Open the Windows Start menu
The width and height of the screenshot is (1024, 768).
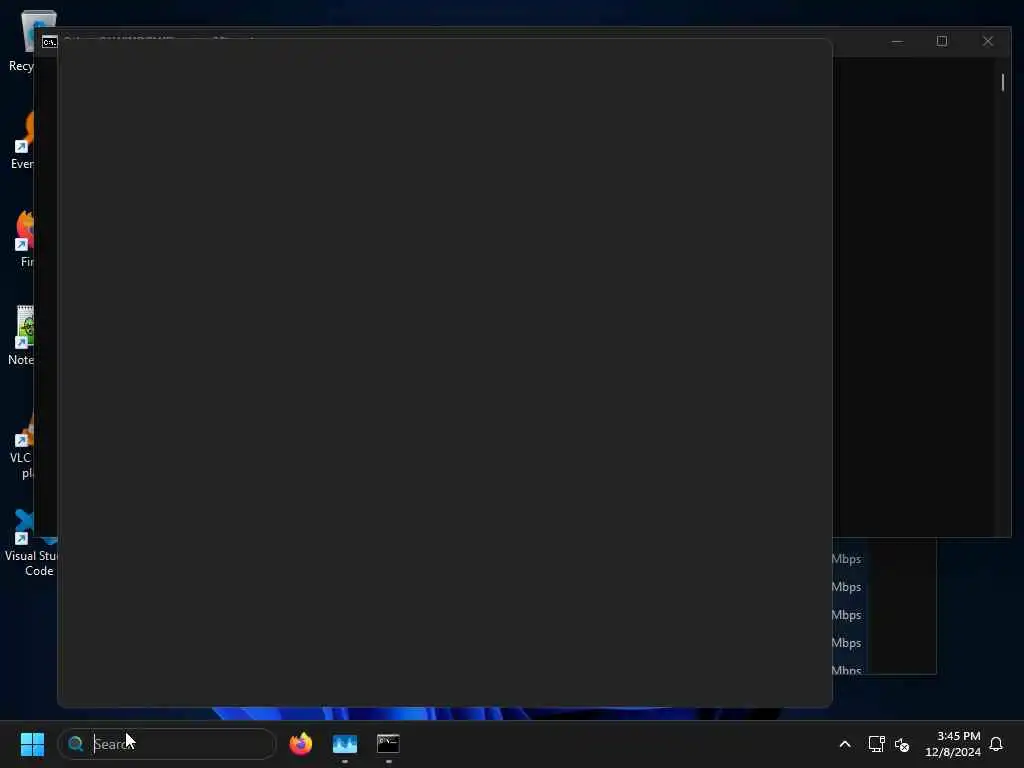(32, 744)
